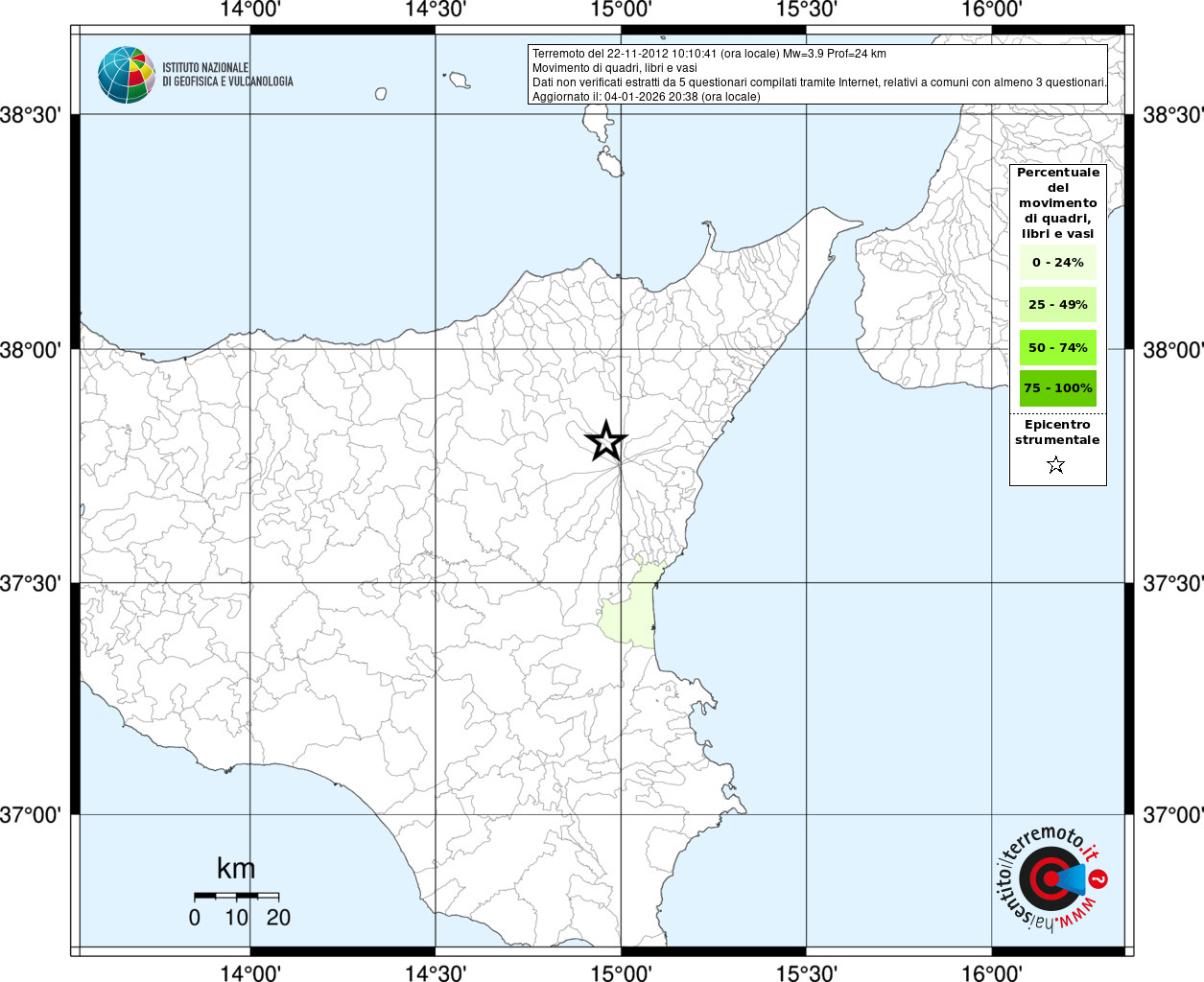1204x982 pixels.
Task: Select the 0 - 24% legend swatch
Action: click(x=1058, y=262)
